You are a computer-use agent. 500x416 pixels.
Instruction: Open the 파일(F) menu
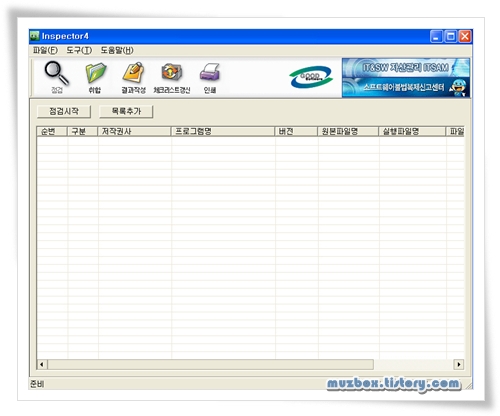[45, 50]
